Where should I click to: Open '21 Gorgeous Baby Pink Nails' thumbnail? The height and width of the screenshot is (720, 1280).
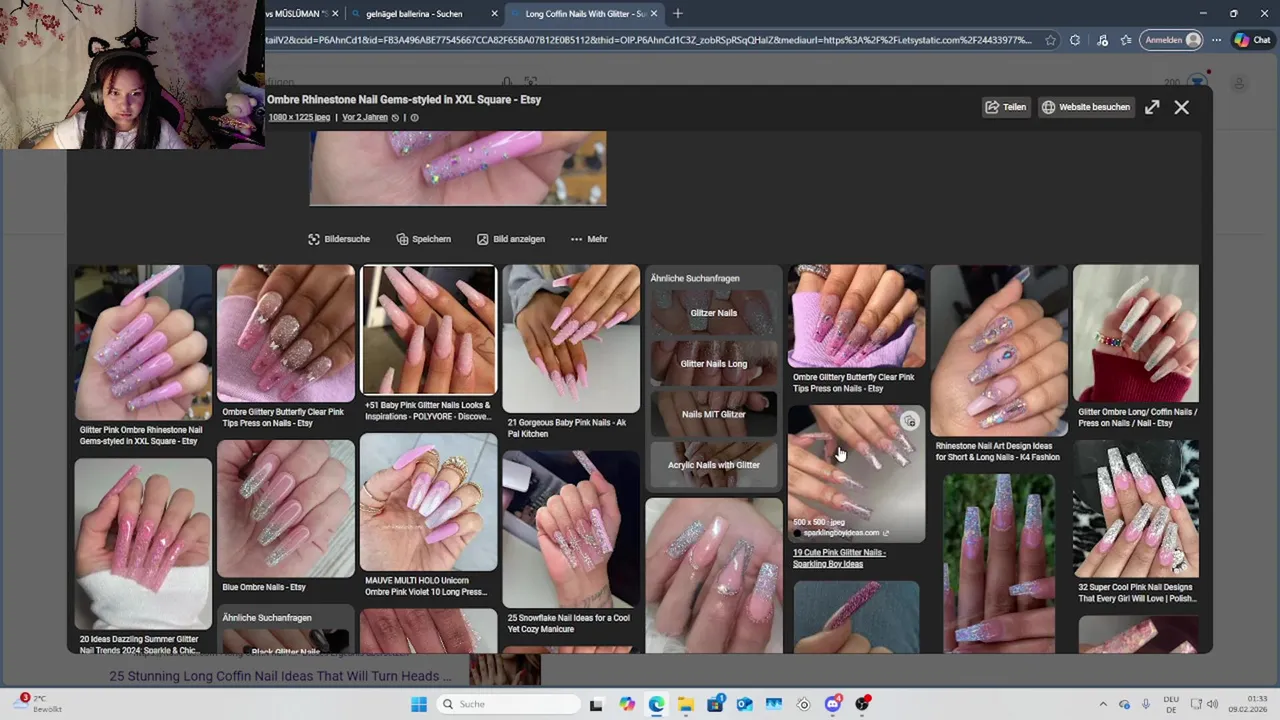571,338
